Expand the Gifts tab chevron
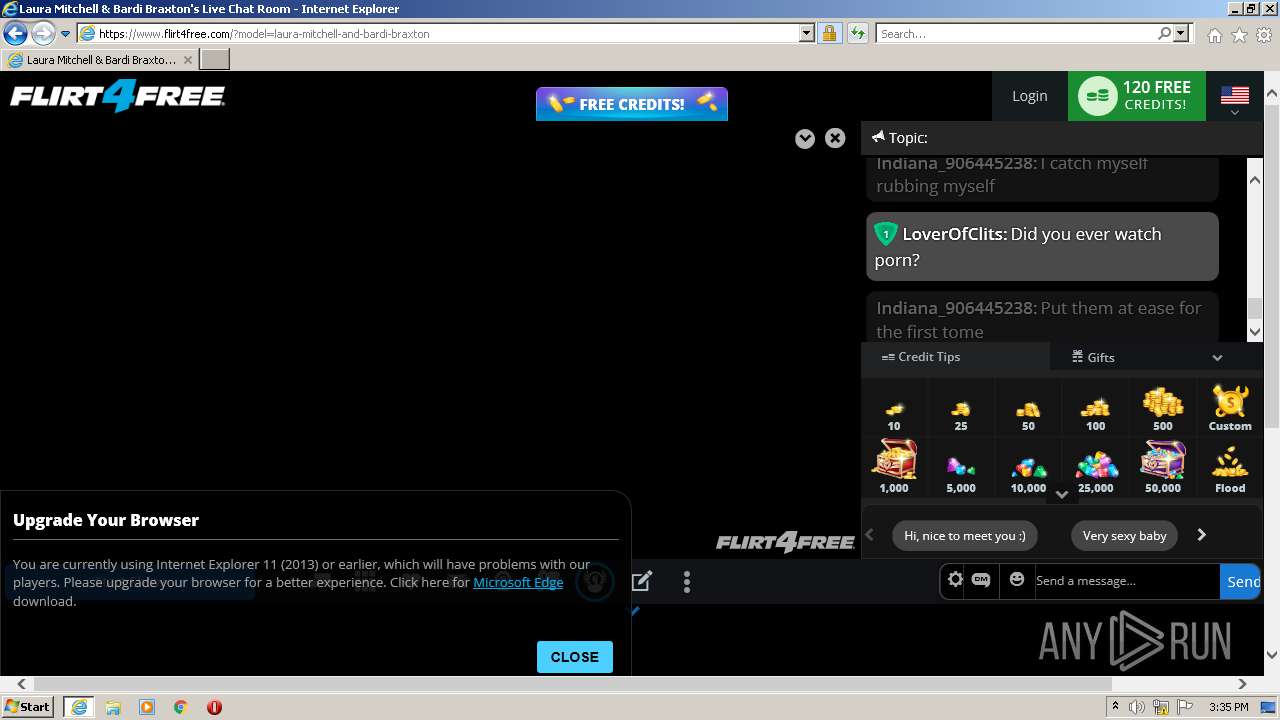Screen dimensions: 1280x720 (x=1217, y=357)
